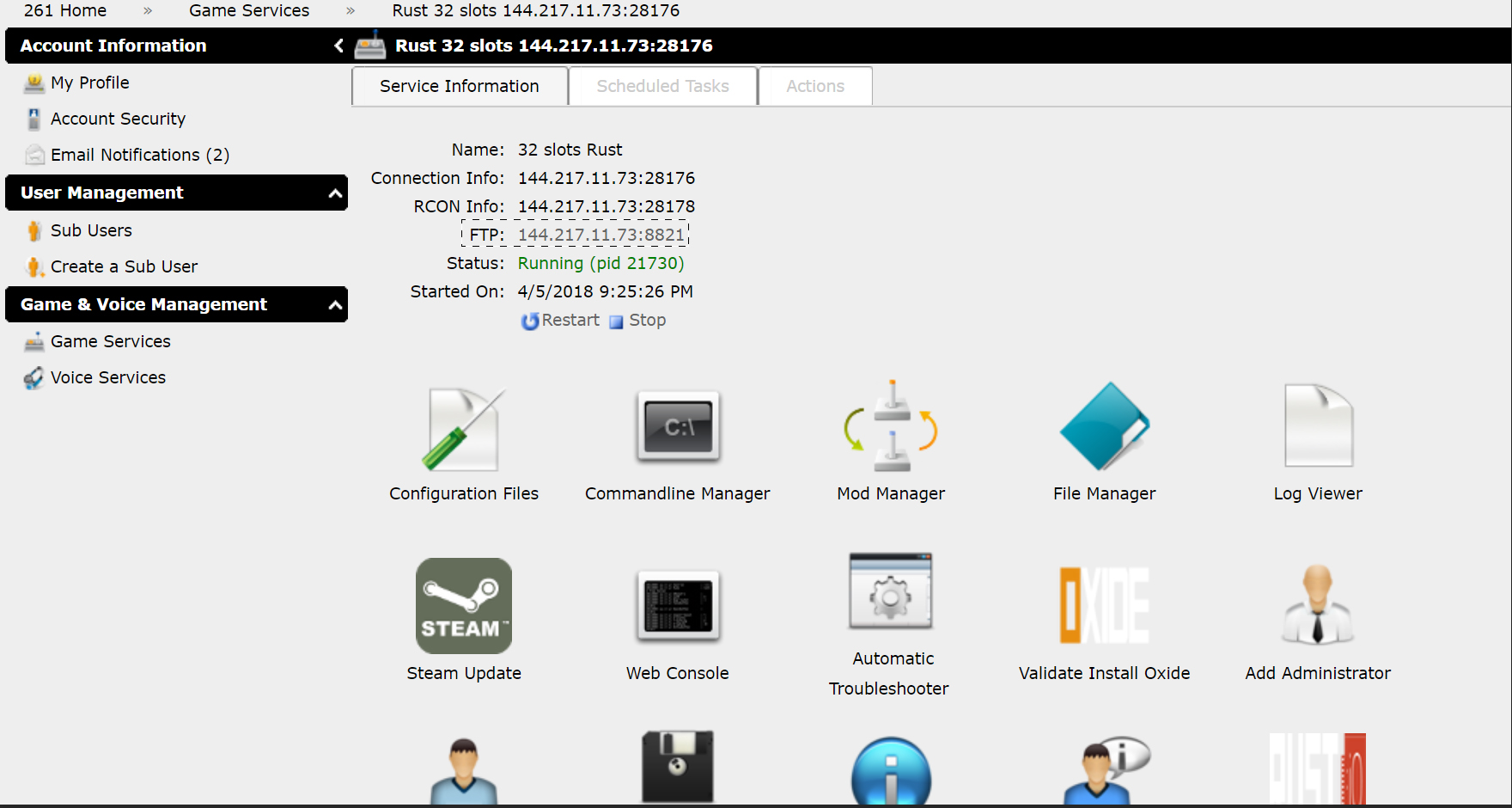1512x808 pixels.
Task: Click the Add Administrator label
Action: [1318, 673]
